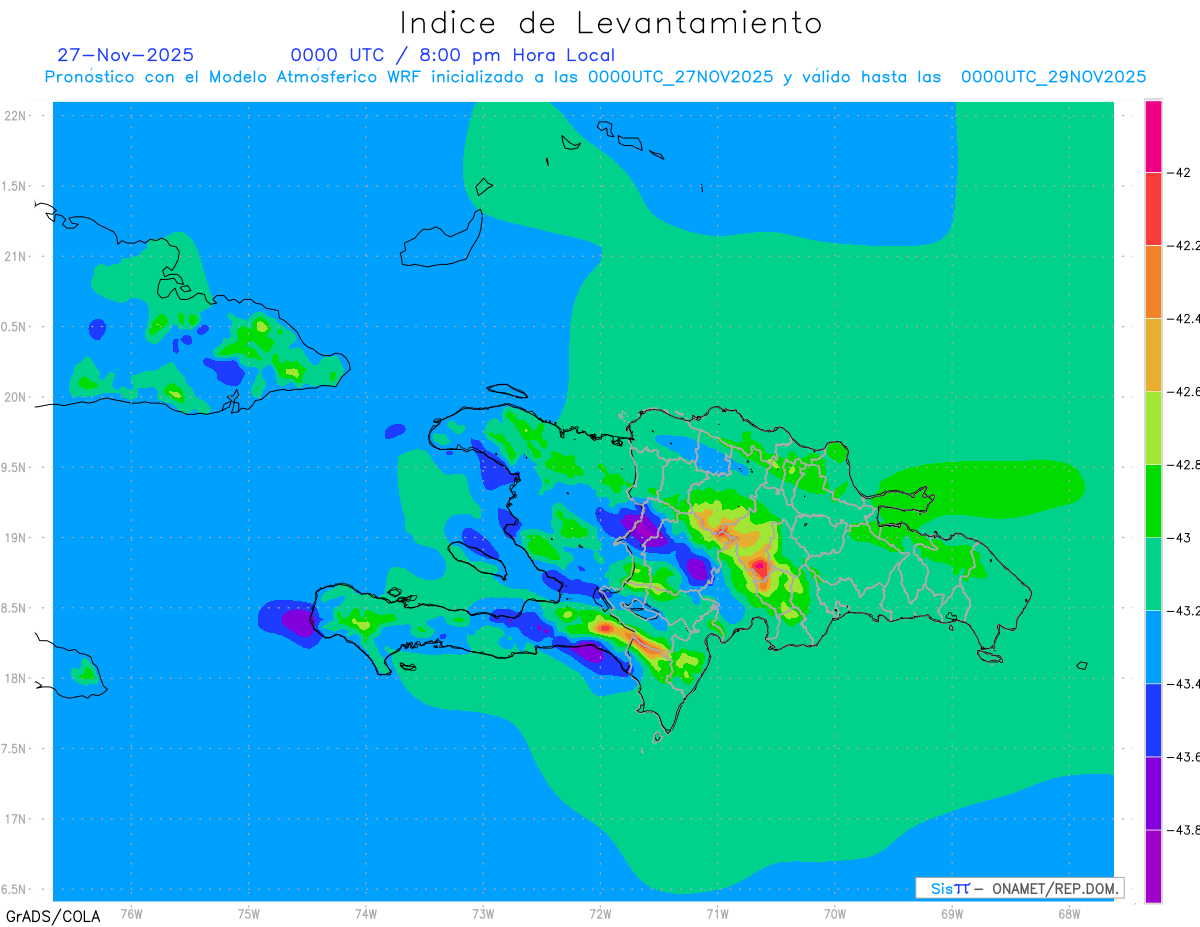This screenshot has width=1200, height=927.
Task: Click the '19N' latitude label
Action: coord(14,537)
